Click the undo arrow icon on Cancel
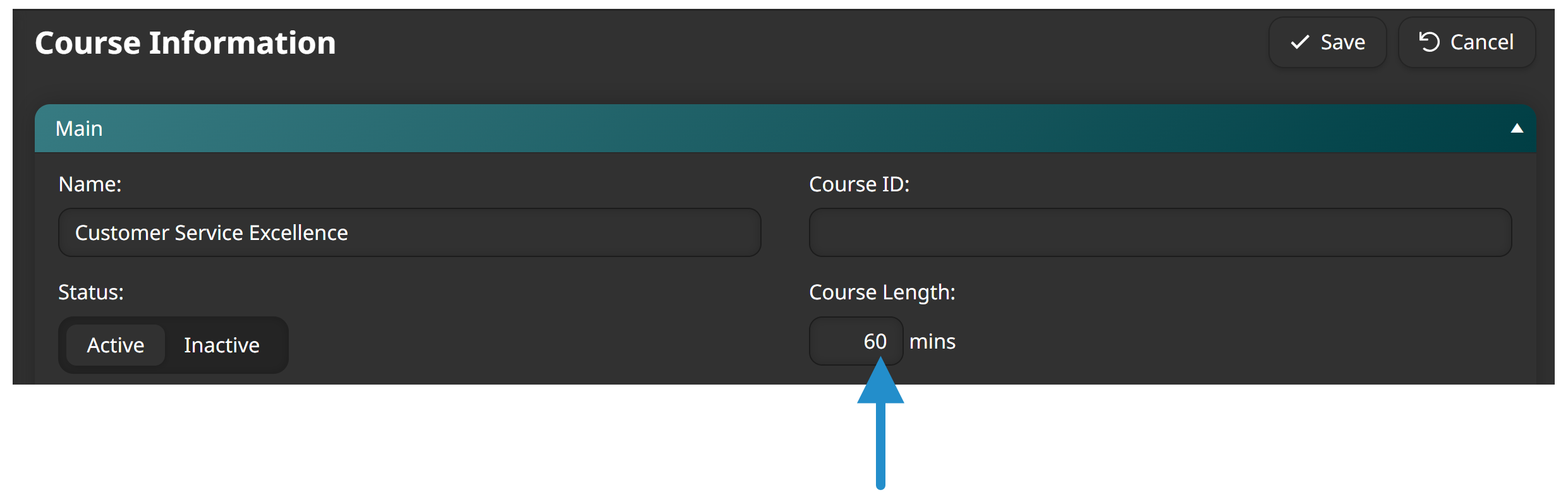The width and height of the screenshot is (1568, 497). click(1429, 42)
